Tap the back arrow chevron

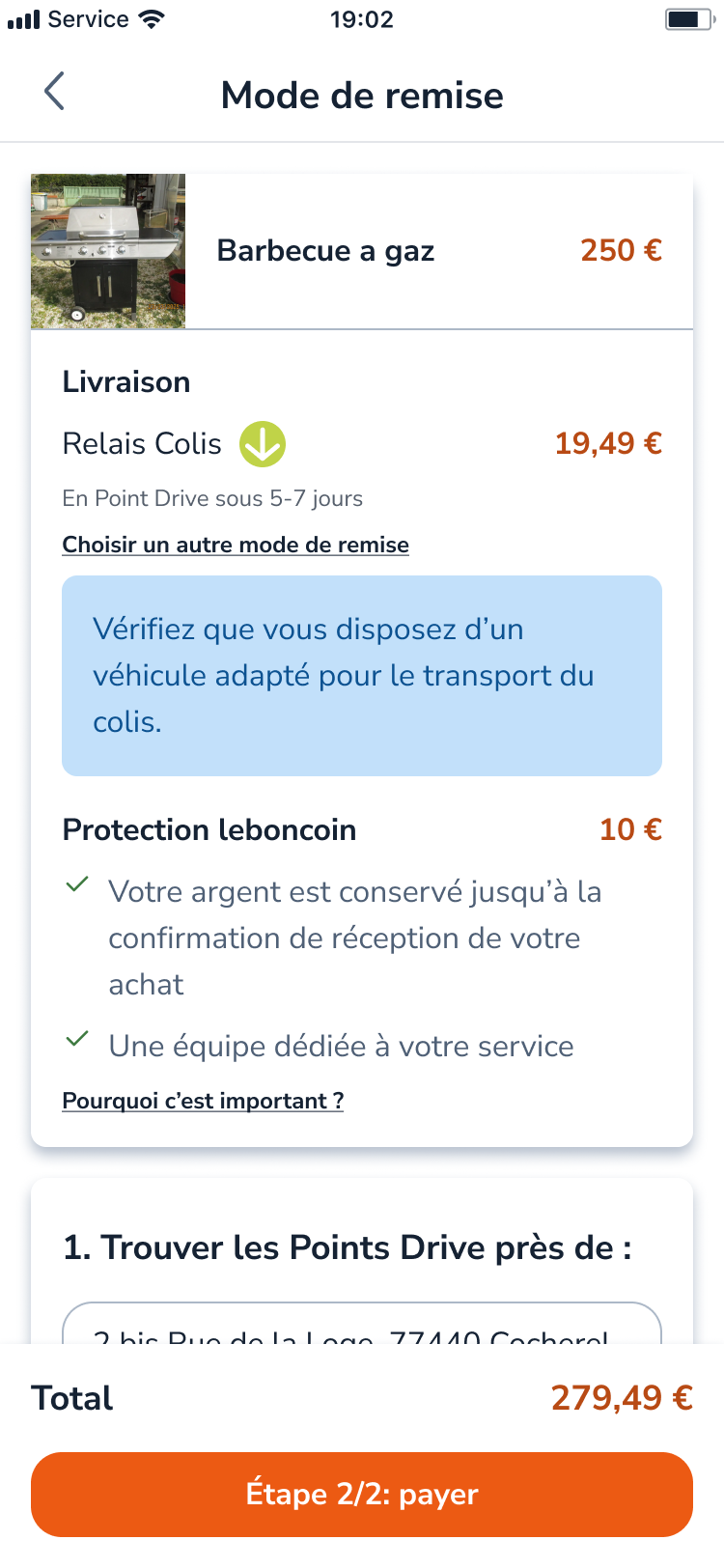pyautogui.click(x=55, y=92)
